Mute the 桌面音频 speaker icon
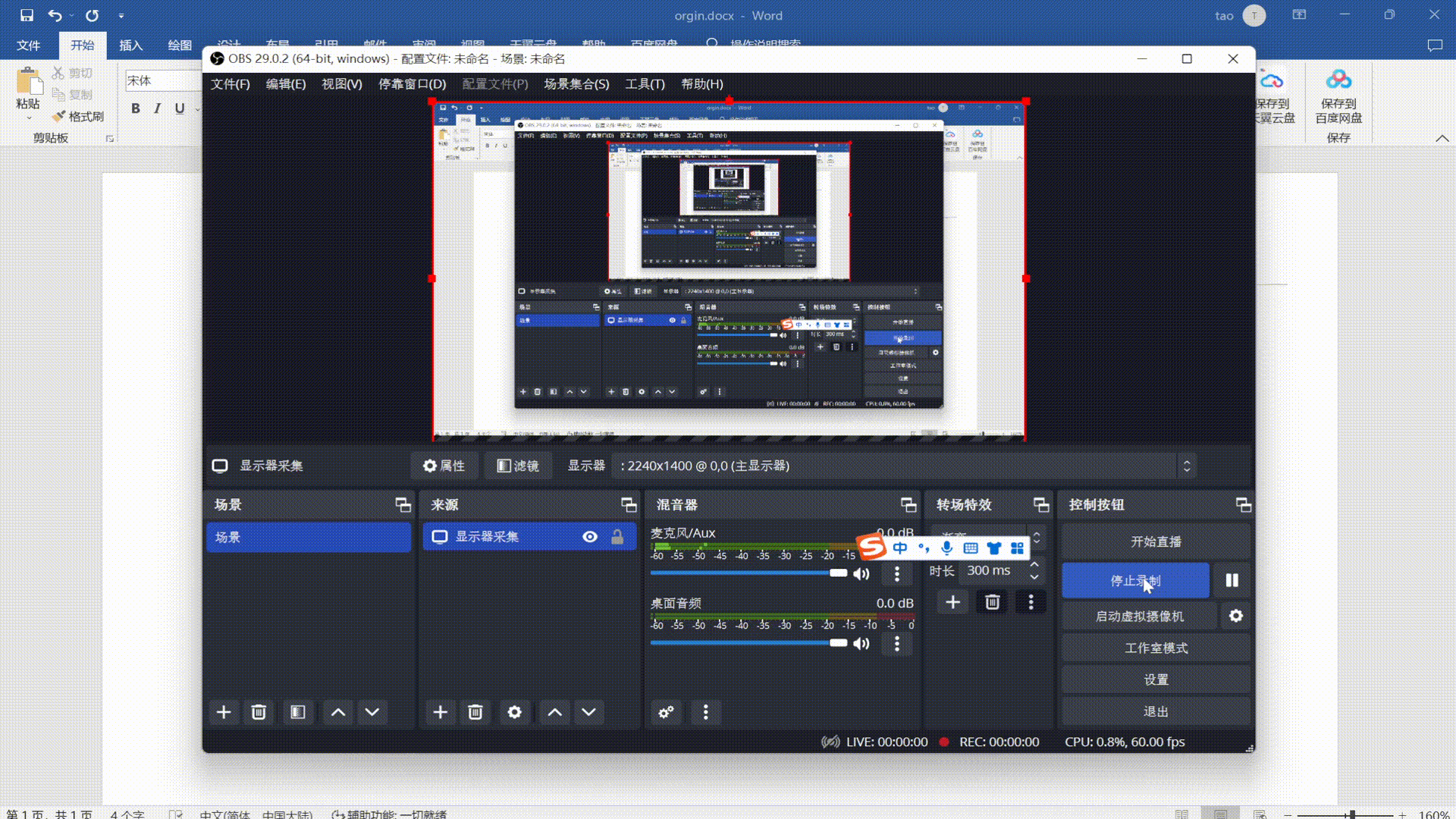 click(x=861, y=644)
